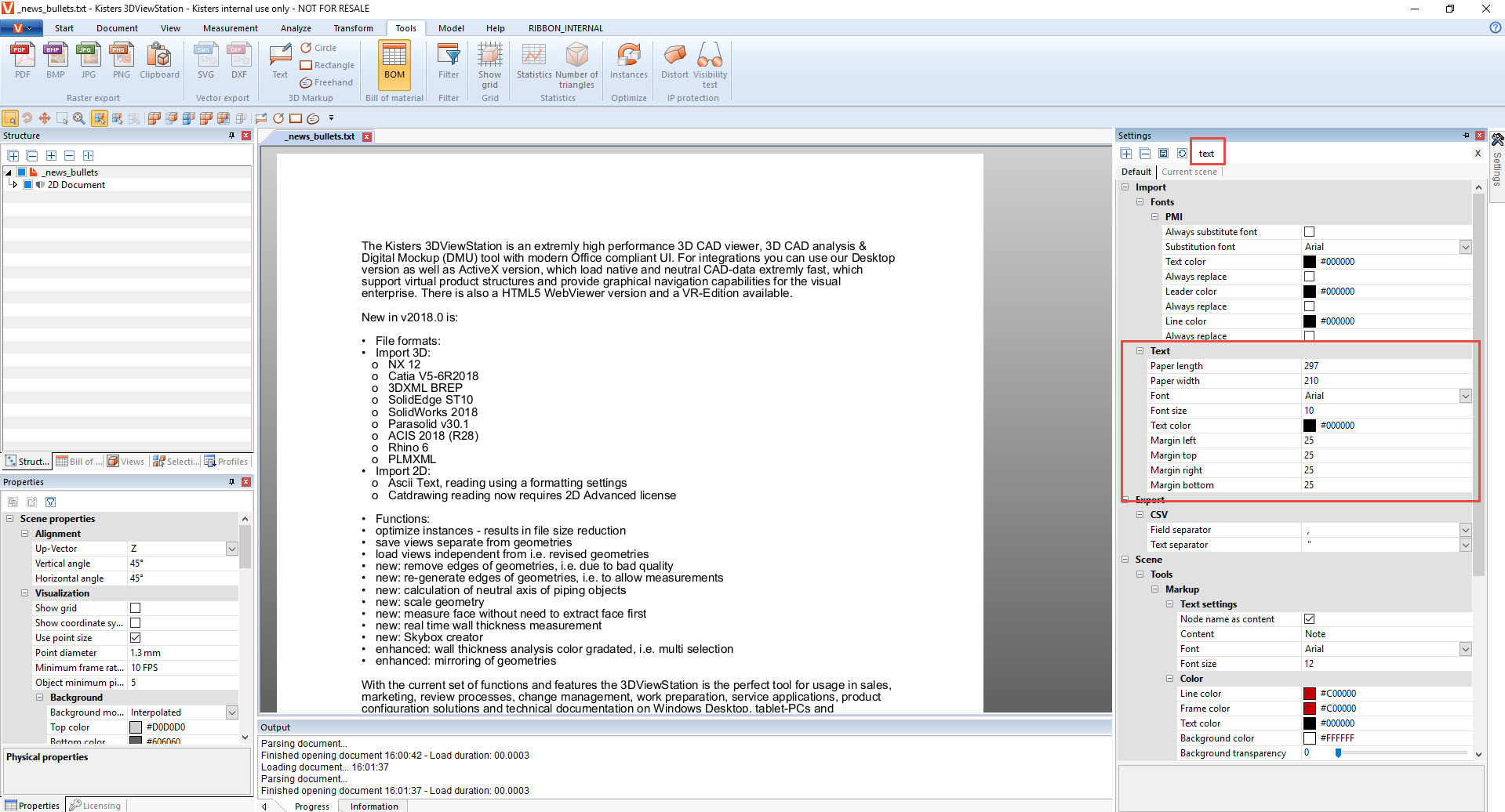Click SVG vector export icon
1505x812 pixels.
coord(205,61)
